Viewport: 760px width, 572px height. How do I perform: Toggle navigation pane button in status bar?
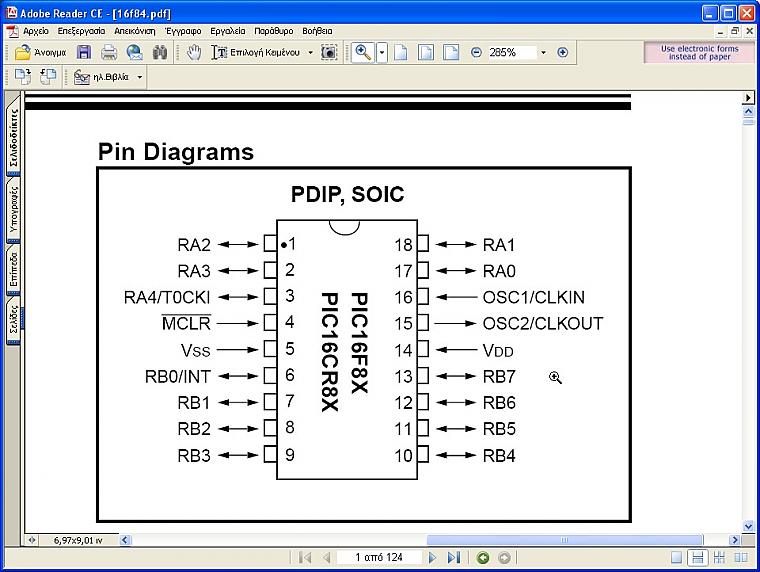[x=32, y=540]
